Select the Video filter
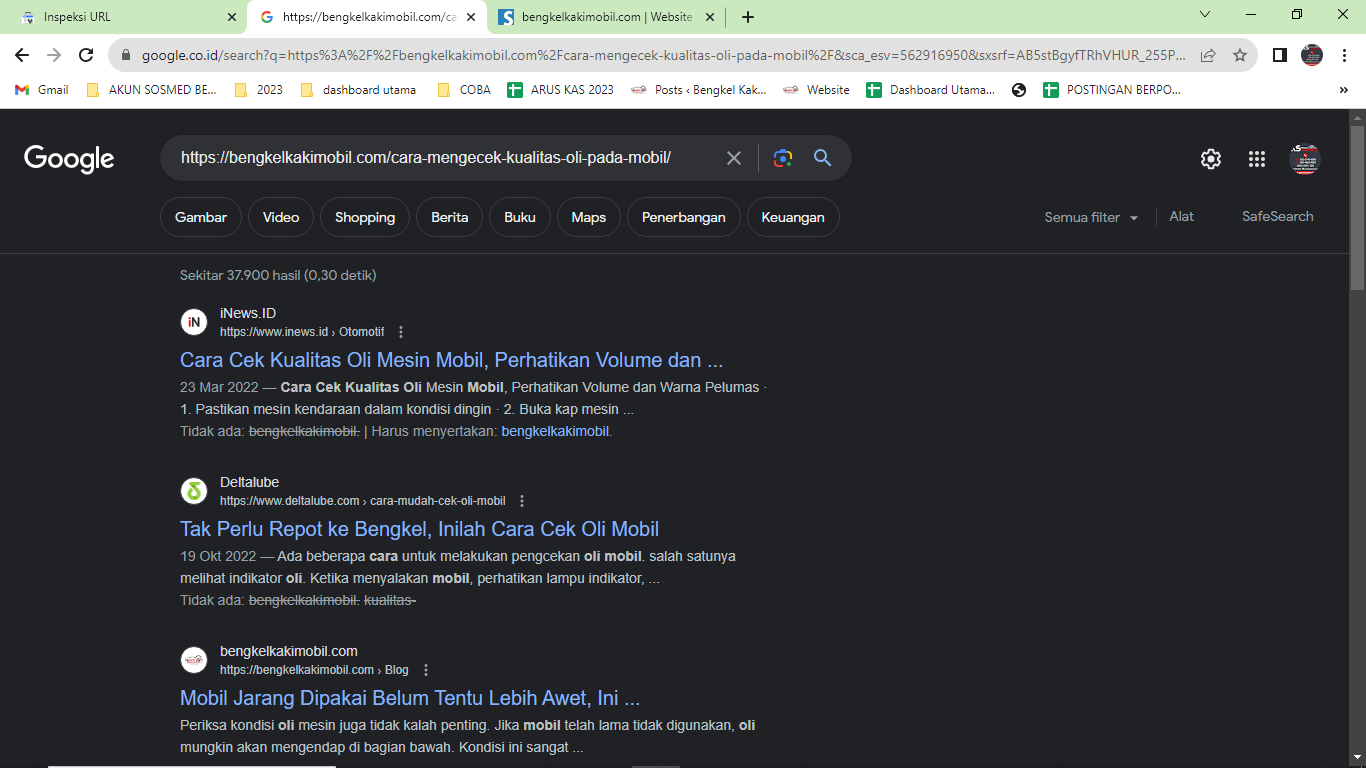The height and width of the screenshot is (768, 1366). (x=281, y=217)
